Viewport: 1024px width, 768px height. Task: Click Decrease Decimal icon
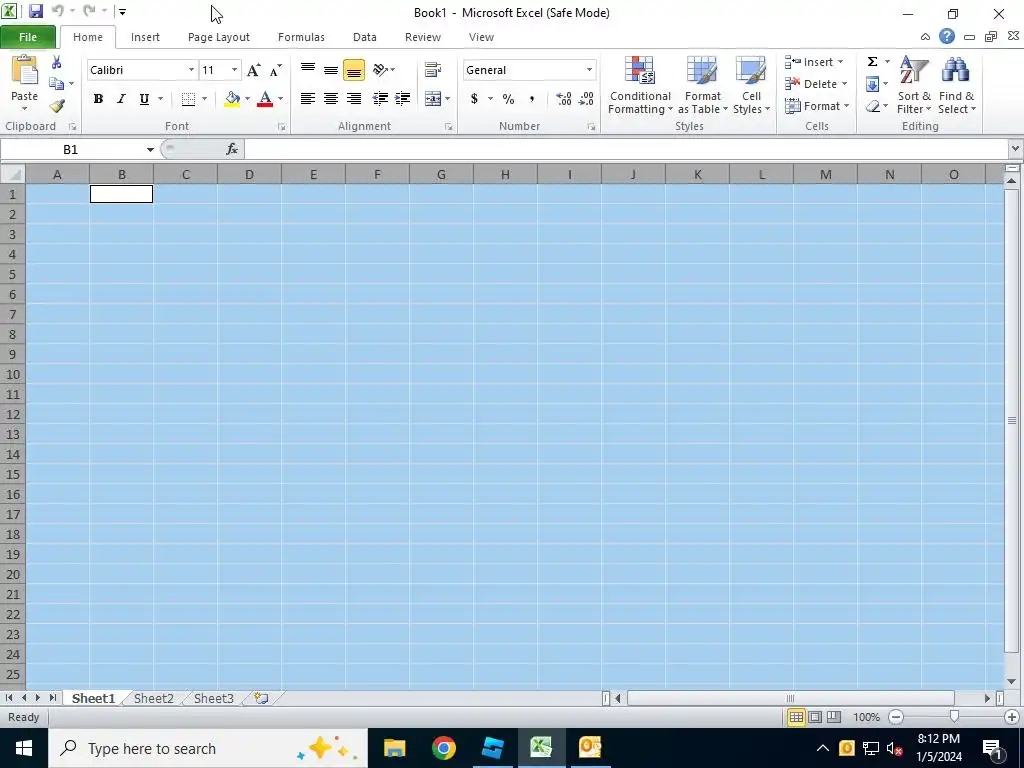pos(586,99)
